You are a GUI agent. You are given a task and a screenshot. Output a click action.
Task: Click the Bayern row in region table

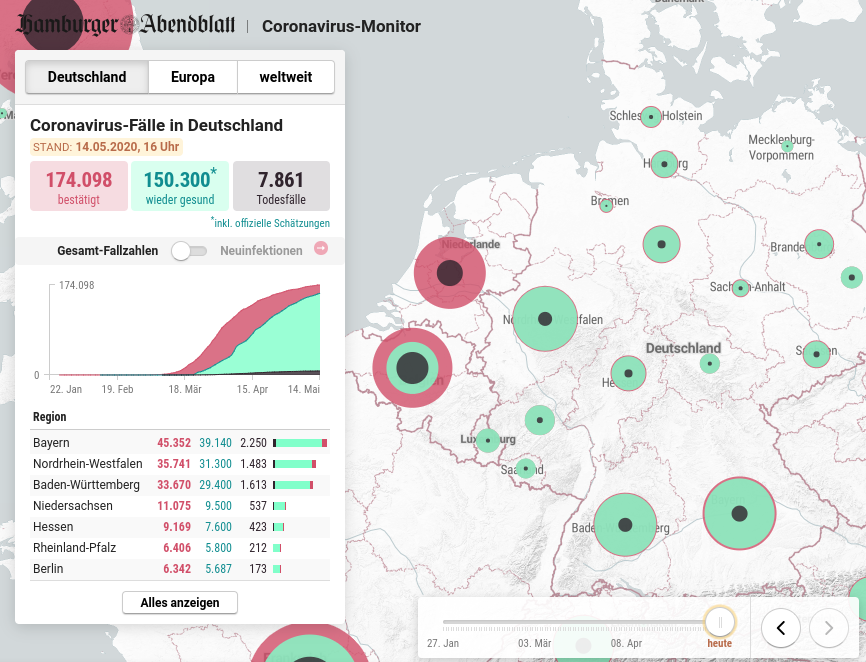[x=180, y=442]
